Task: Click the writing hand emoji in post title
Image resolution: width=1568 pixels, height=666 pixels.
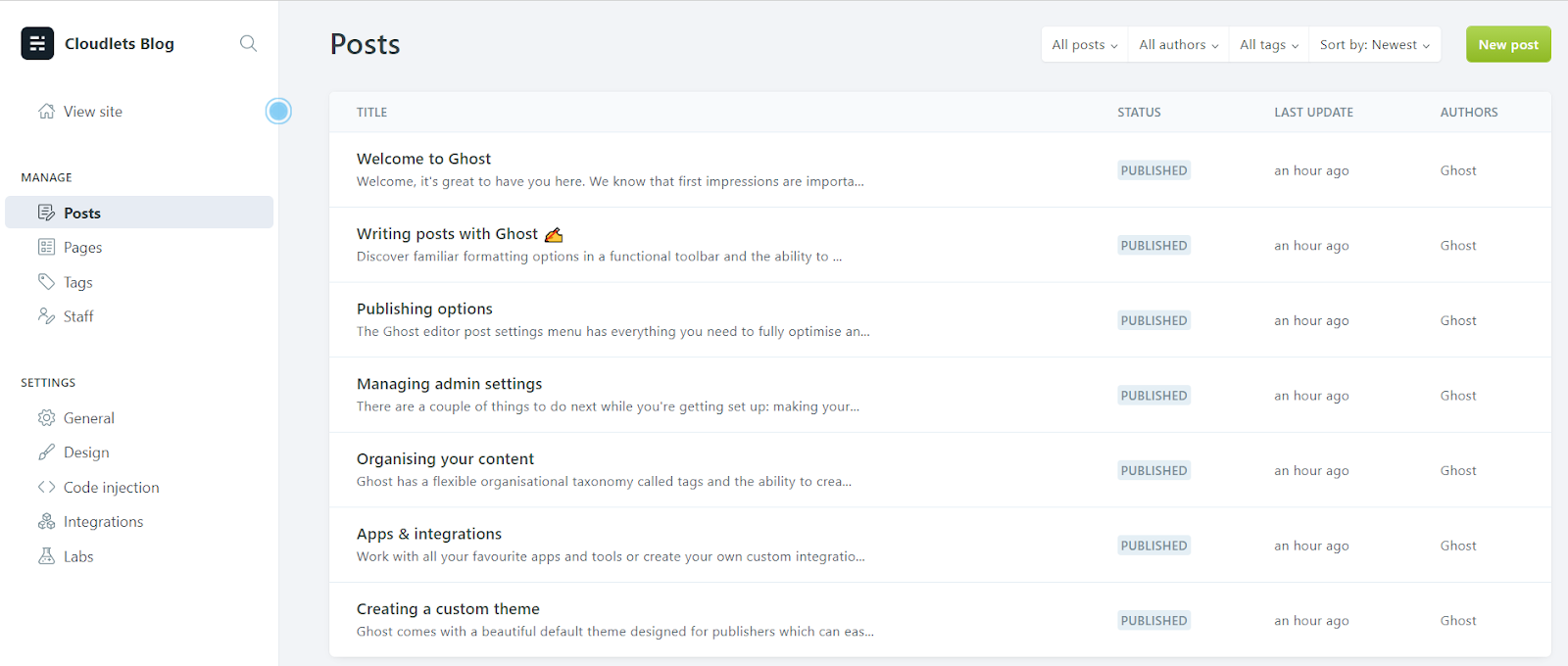Action: (x=554, y=234)
